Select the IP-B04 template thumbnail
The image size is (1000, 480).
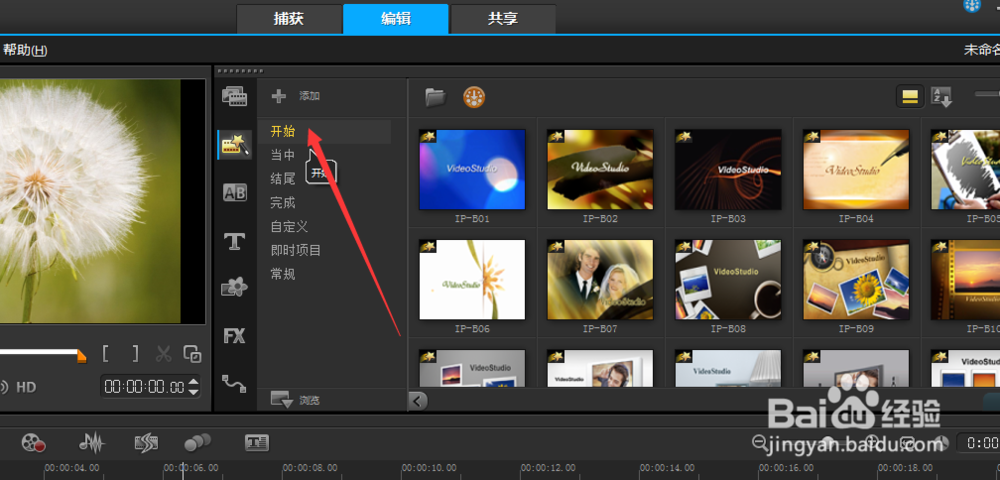point(857,170)
